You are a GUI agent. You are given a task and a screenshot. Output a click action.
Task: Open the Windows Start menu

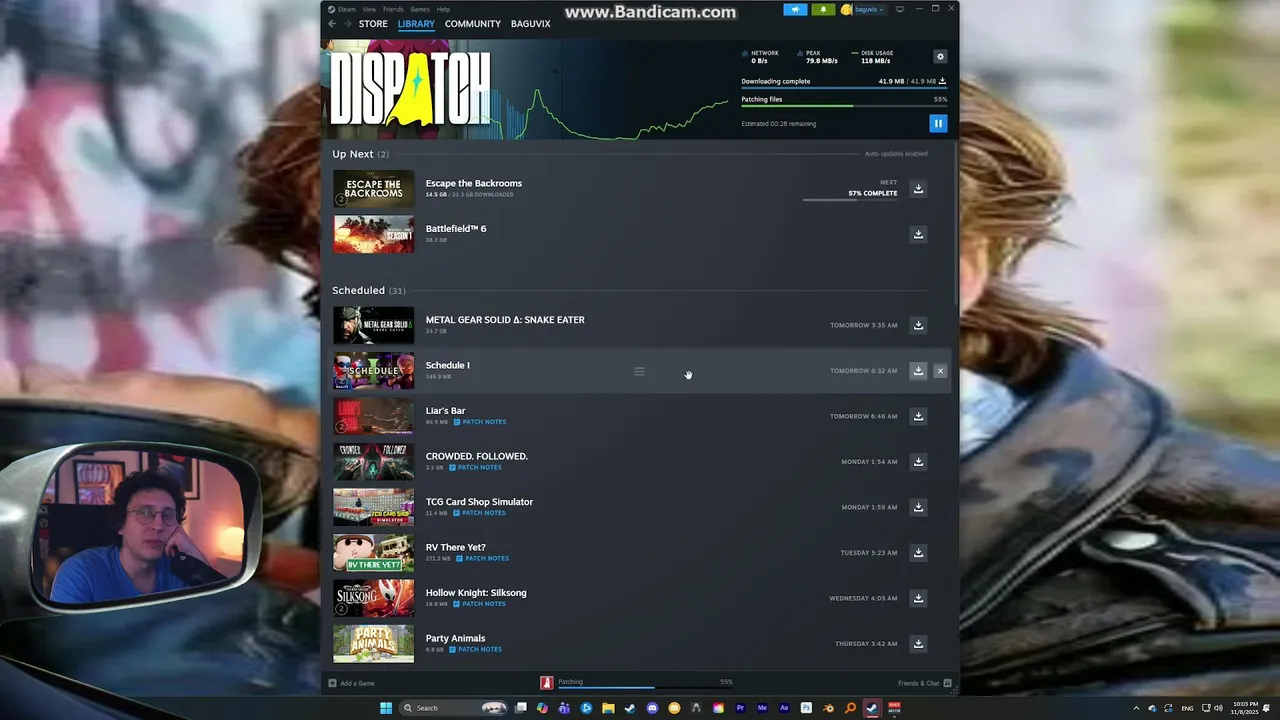pos(386,708)
